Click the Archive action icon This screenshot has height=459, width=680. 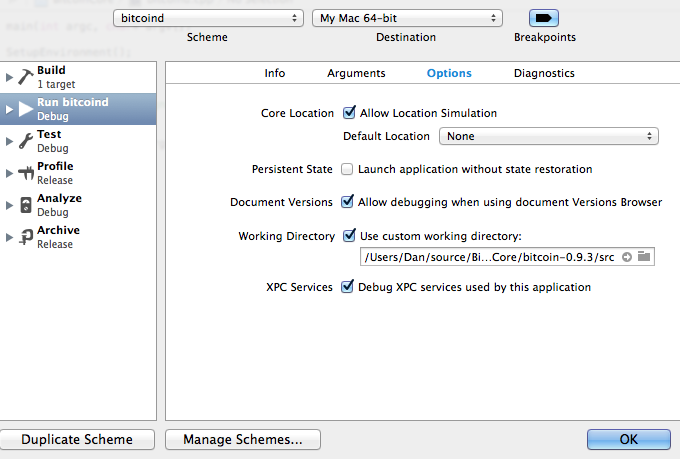click(26, 237)
